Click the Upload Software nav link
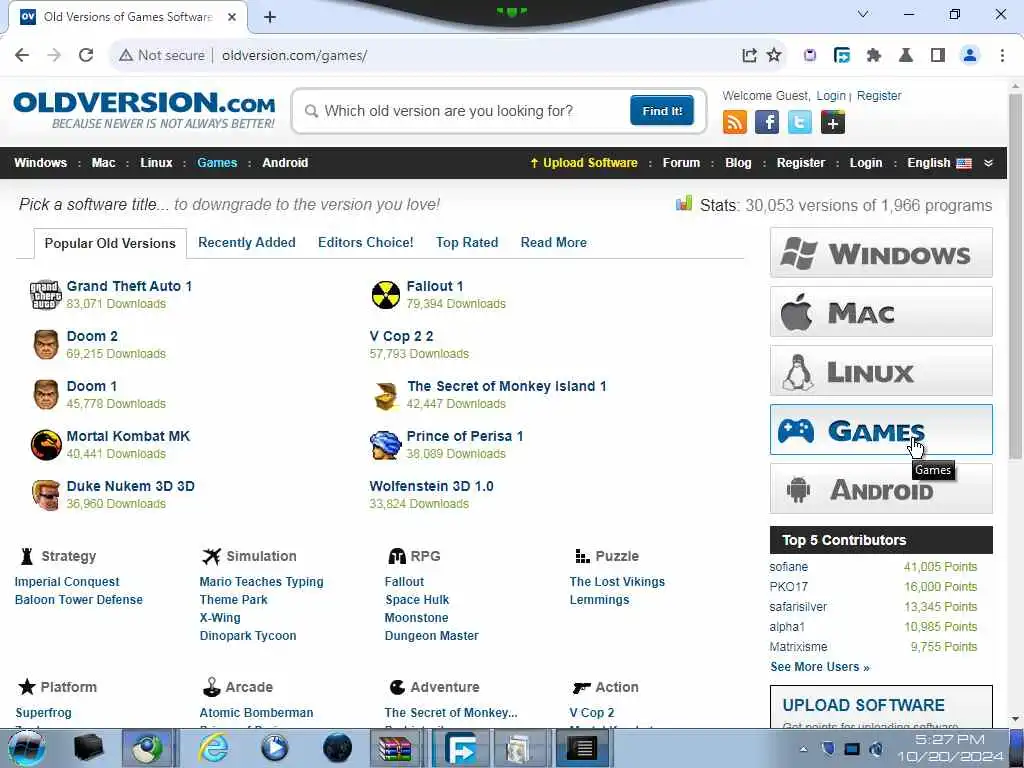 point(583,163)
